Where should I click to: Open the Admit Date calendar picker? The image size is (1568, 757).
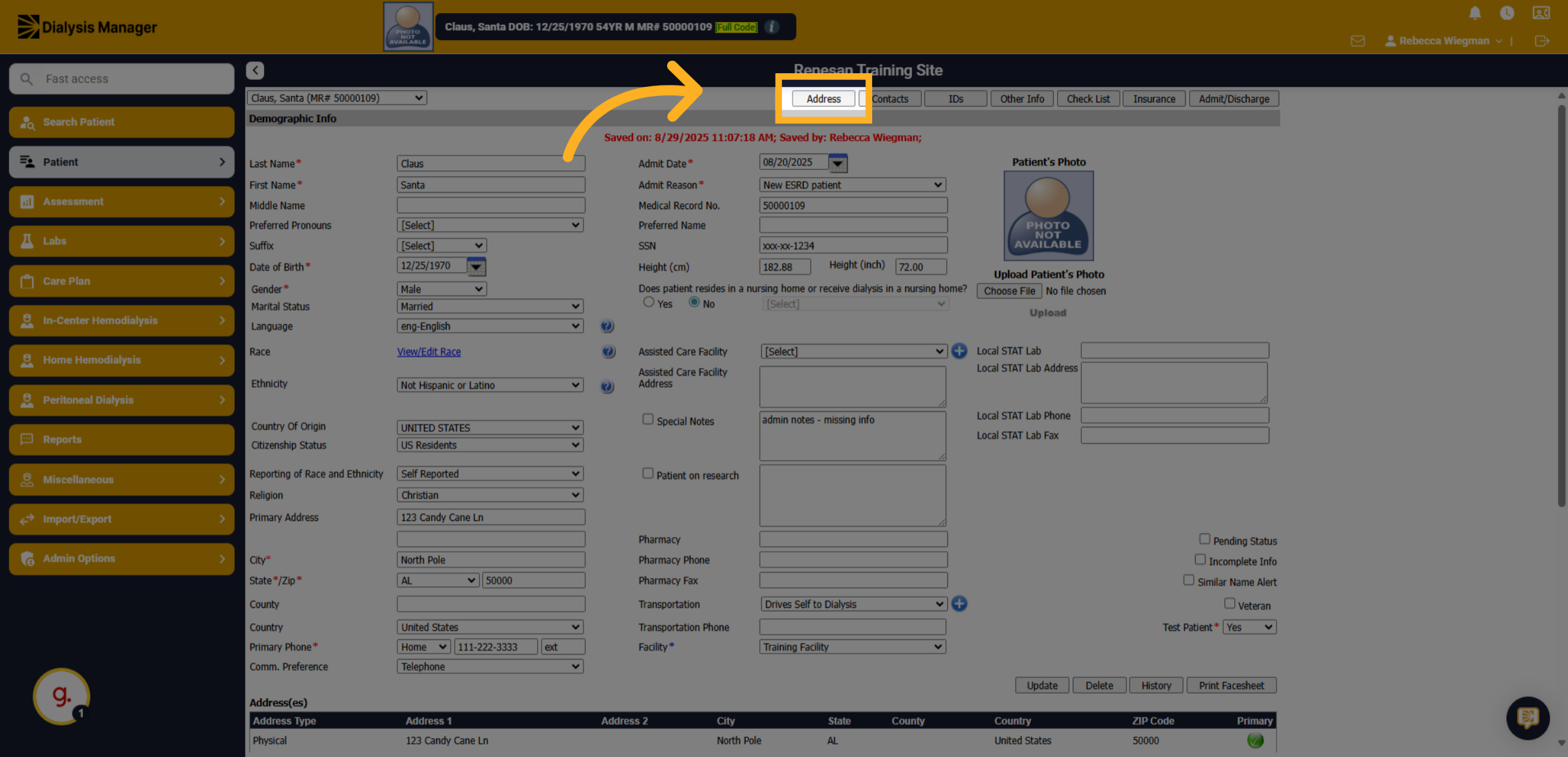click(x=838, y=163)
